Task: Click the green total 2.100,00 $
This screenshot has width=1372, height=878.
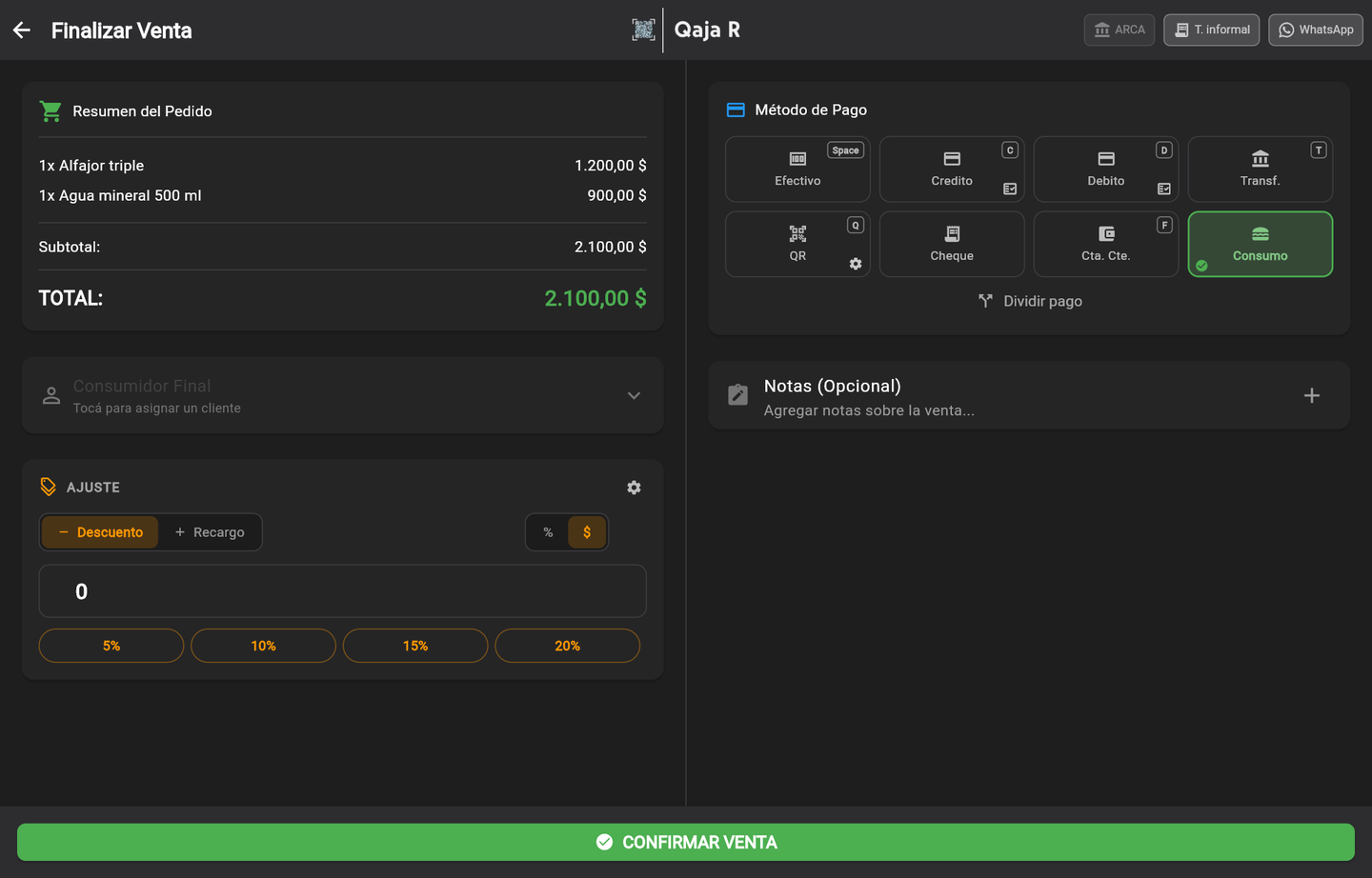Action: point(595,298)
